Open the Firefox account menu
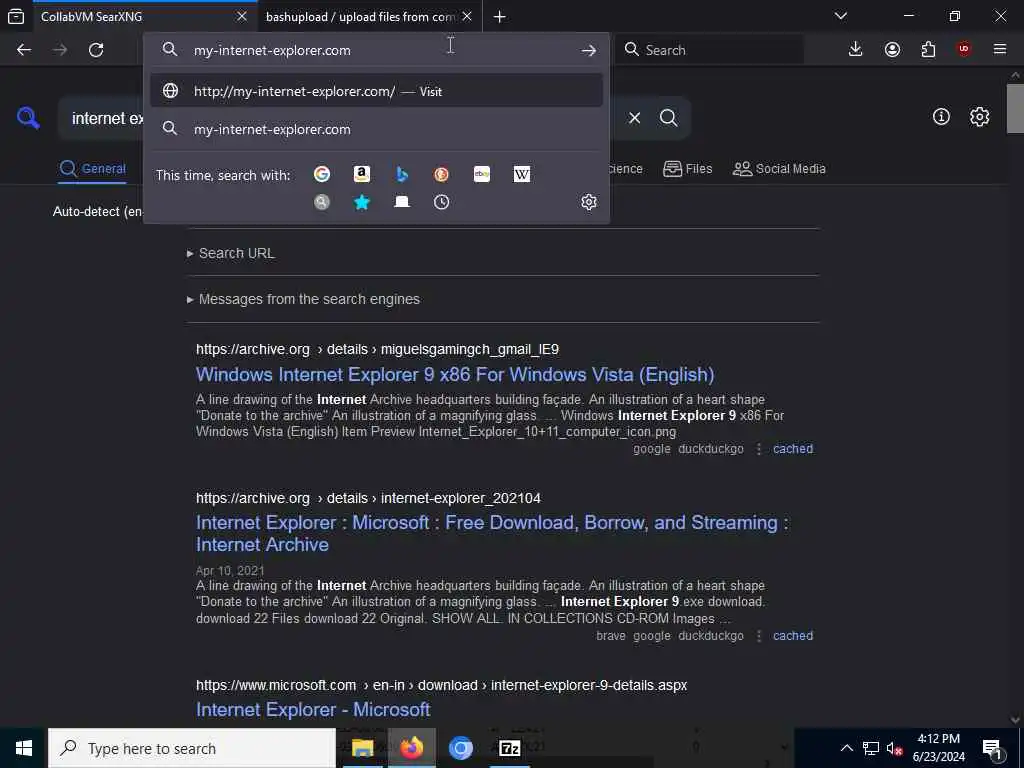Viewport: 1024px width, 768px height. (892, 50)
